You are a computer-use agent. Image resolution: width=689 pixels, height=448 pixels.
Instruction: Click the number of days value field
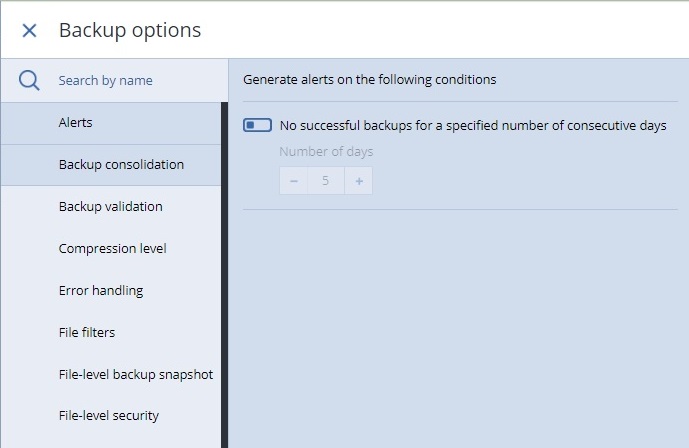(326, 181)
